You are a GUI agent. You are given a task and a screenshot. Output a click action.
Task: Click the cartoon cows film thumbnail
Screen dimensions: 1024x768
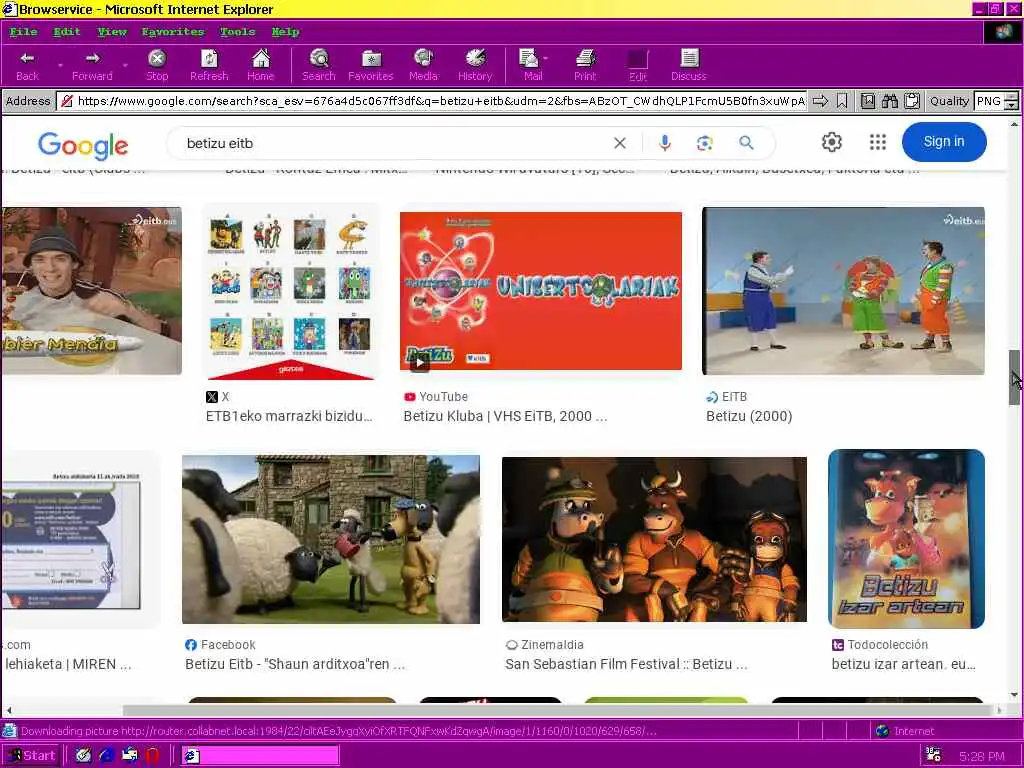pyautogui.click(x=654, y=539)
